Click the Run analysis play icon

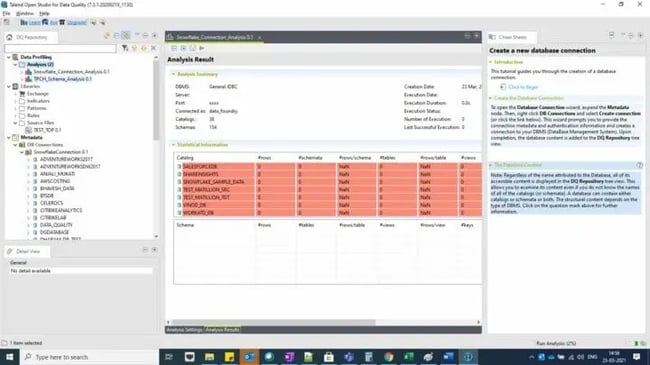click(202, 48)
